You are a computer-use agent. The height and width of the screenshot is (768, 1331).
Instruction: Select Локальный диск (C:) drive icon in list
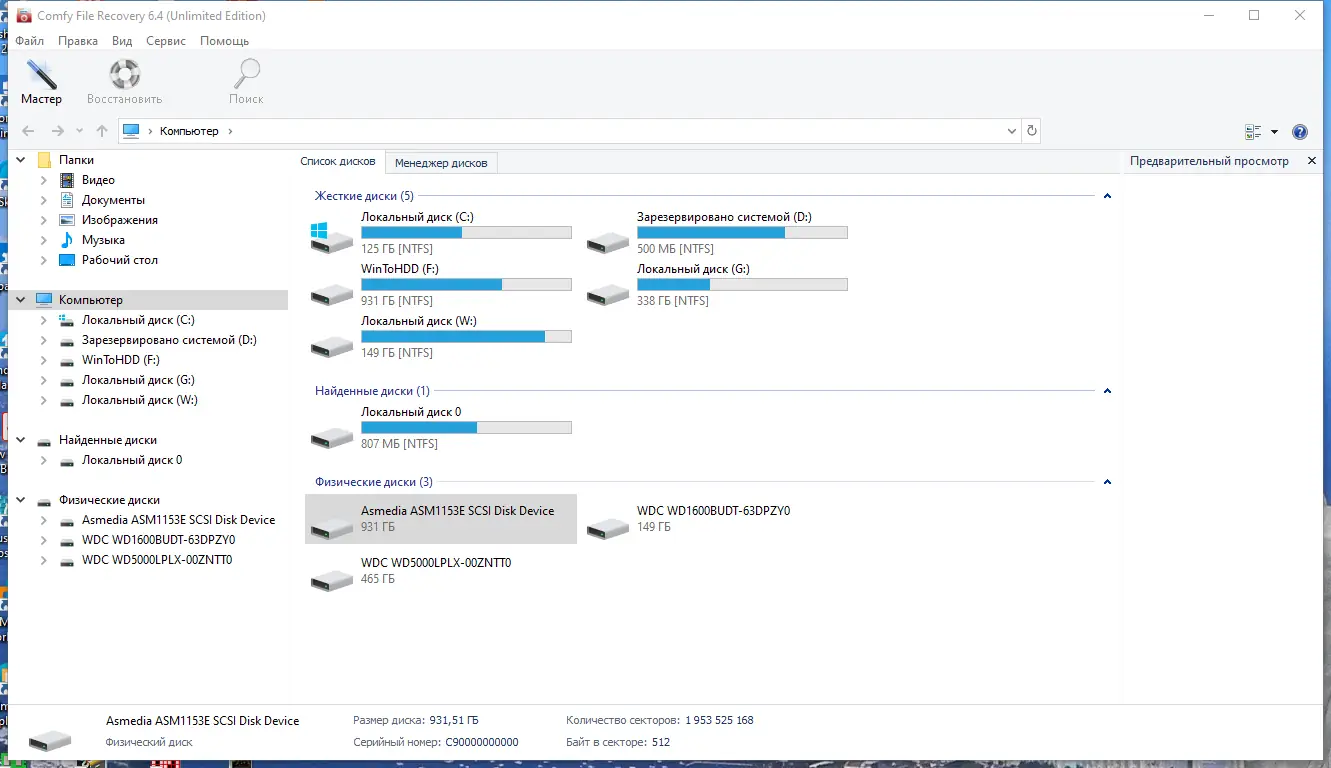point(332,238)
